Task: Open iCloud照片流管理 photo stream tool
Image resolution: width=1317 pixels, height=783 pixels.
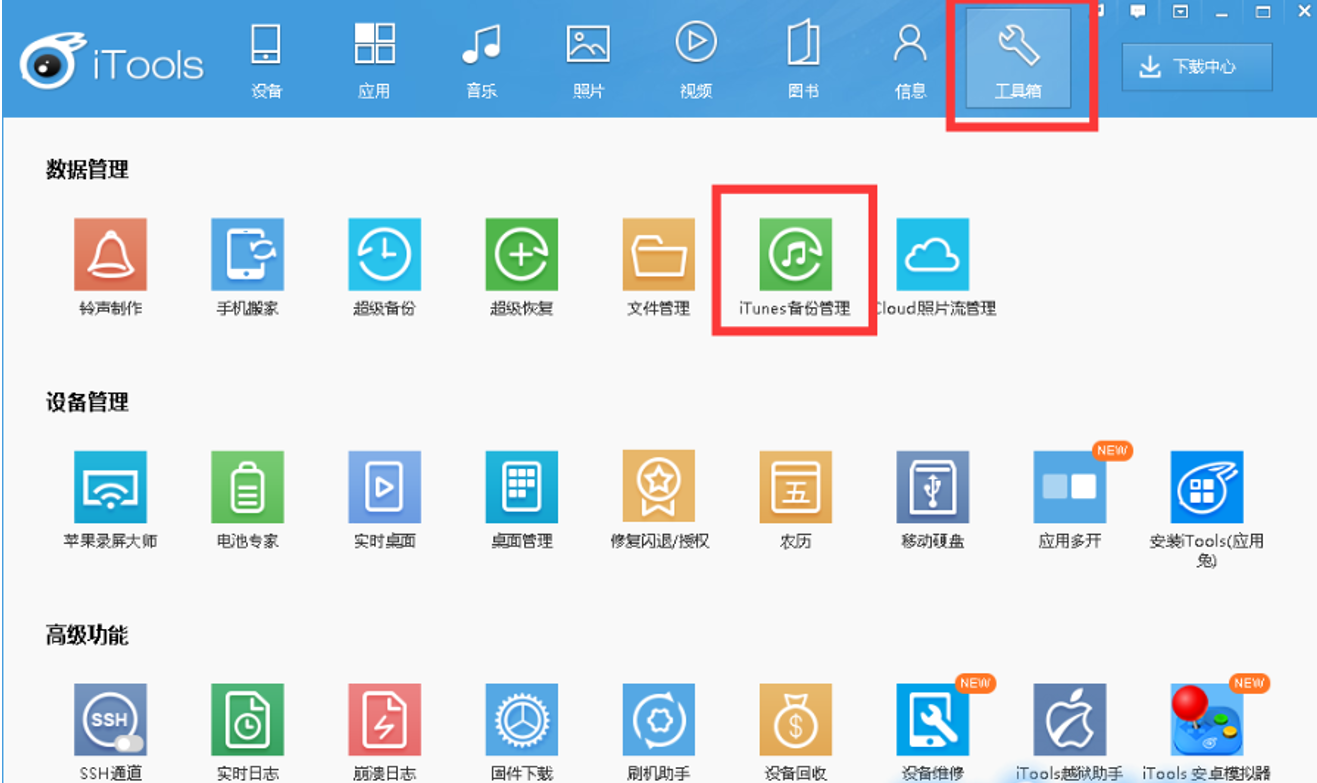Action: tap(932, 255)
